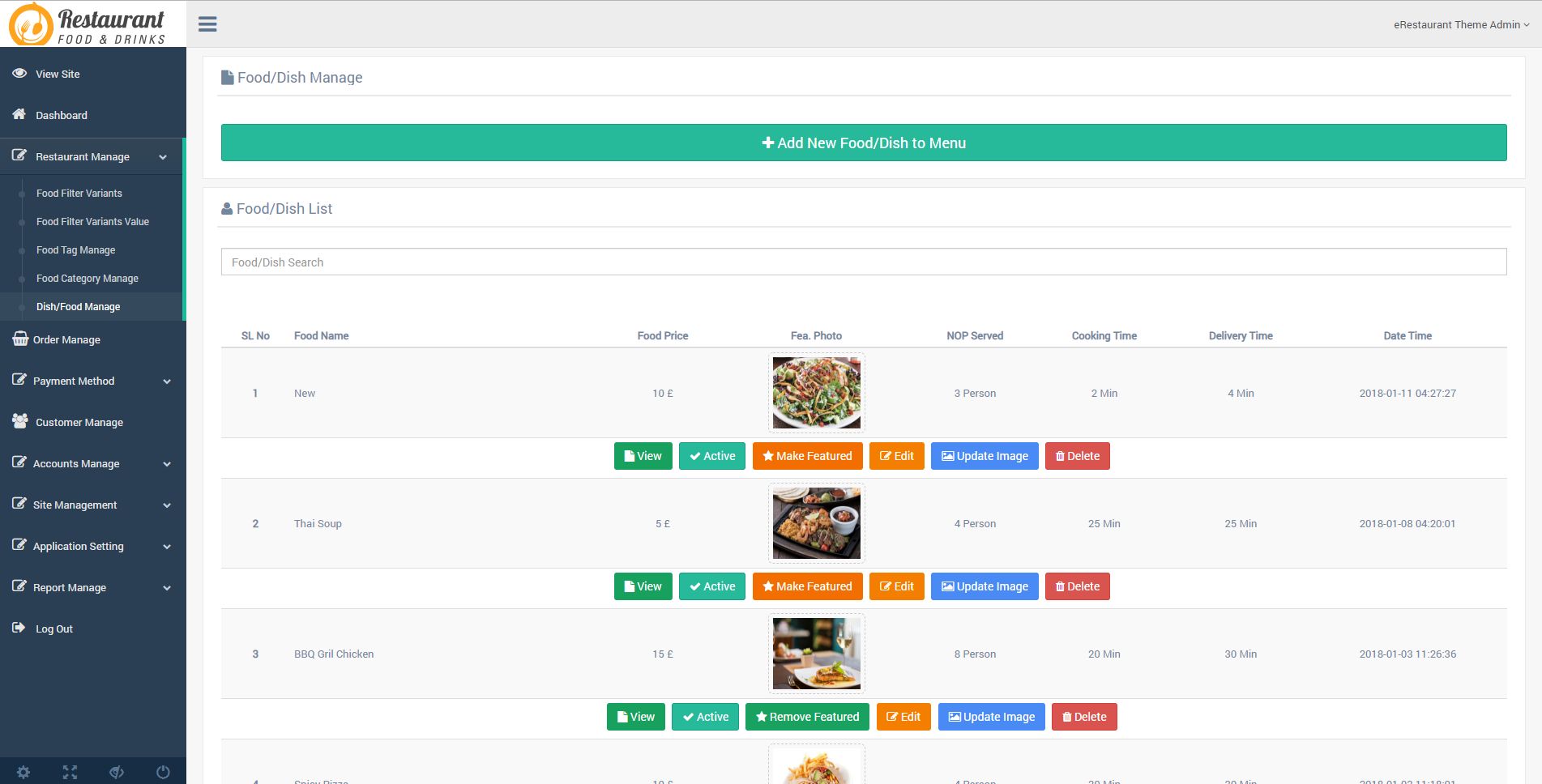
Task: Go to Dashboard in the sidebar
Action: (62, 115)
